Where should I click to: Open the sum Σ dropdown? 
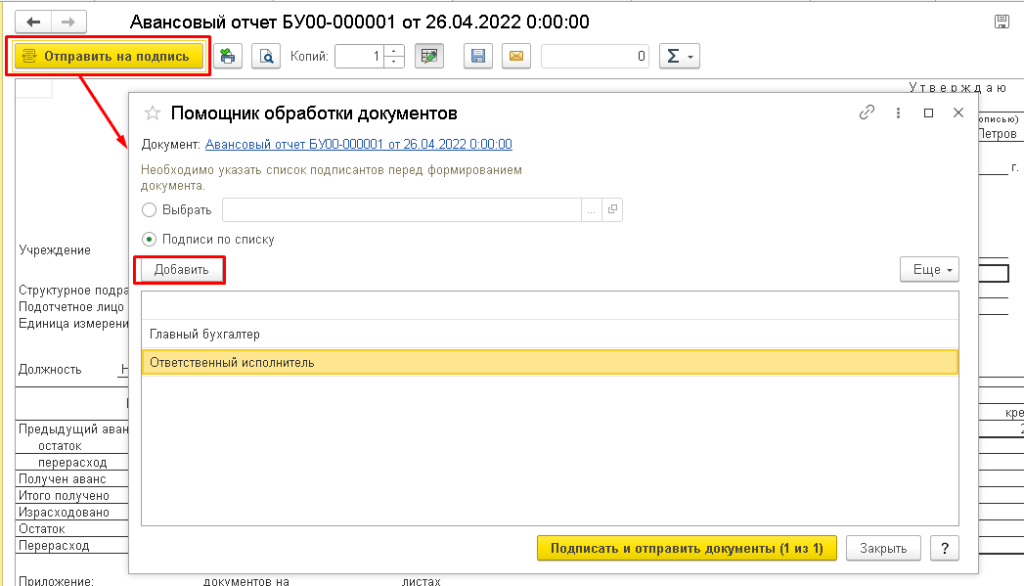679,57
